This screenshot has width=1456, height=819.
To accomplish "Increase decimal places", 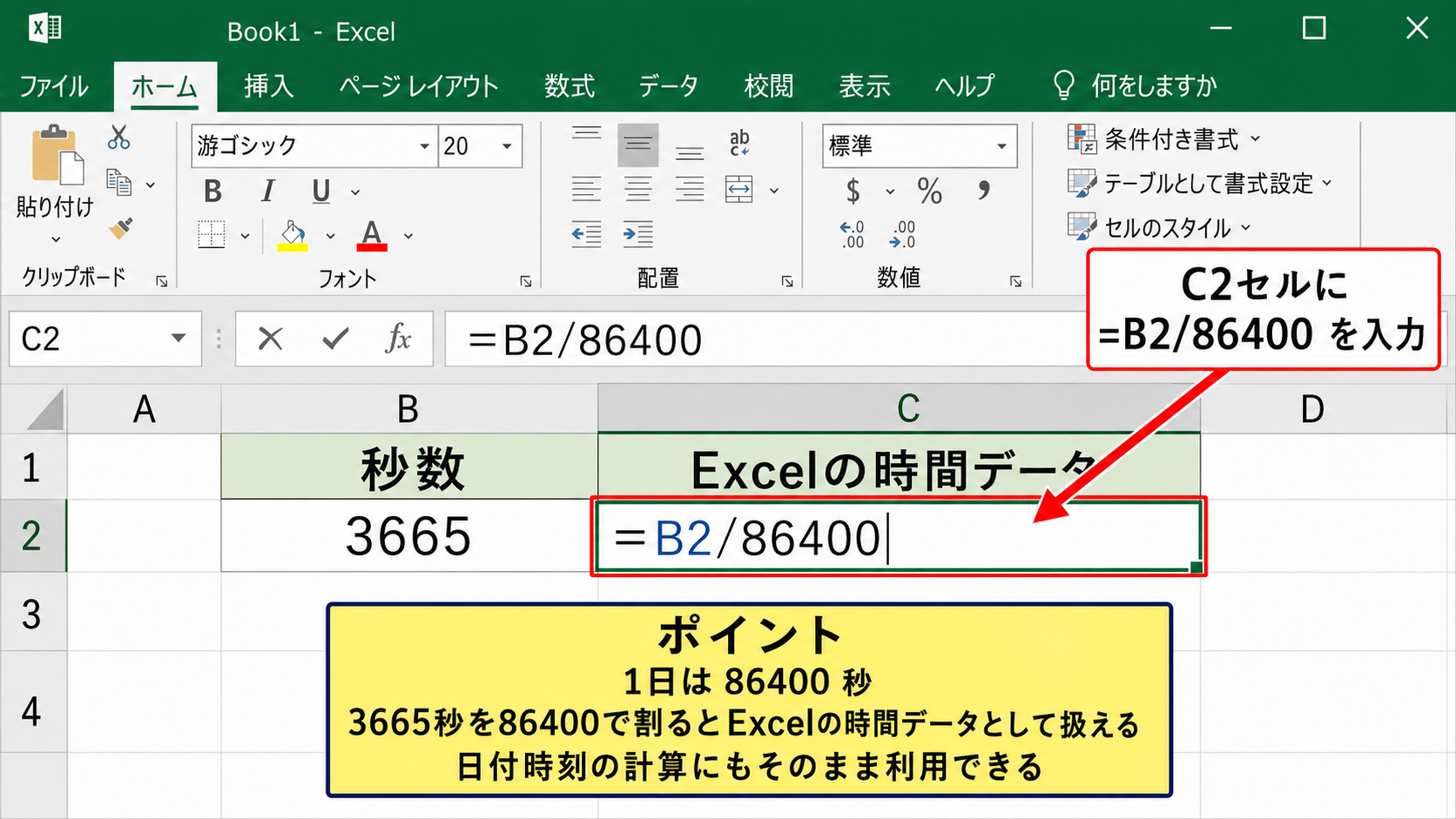I will click(x=852, y=234).
